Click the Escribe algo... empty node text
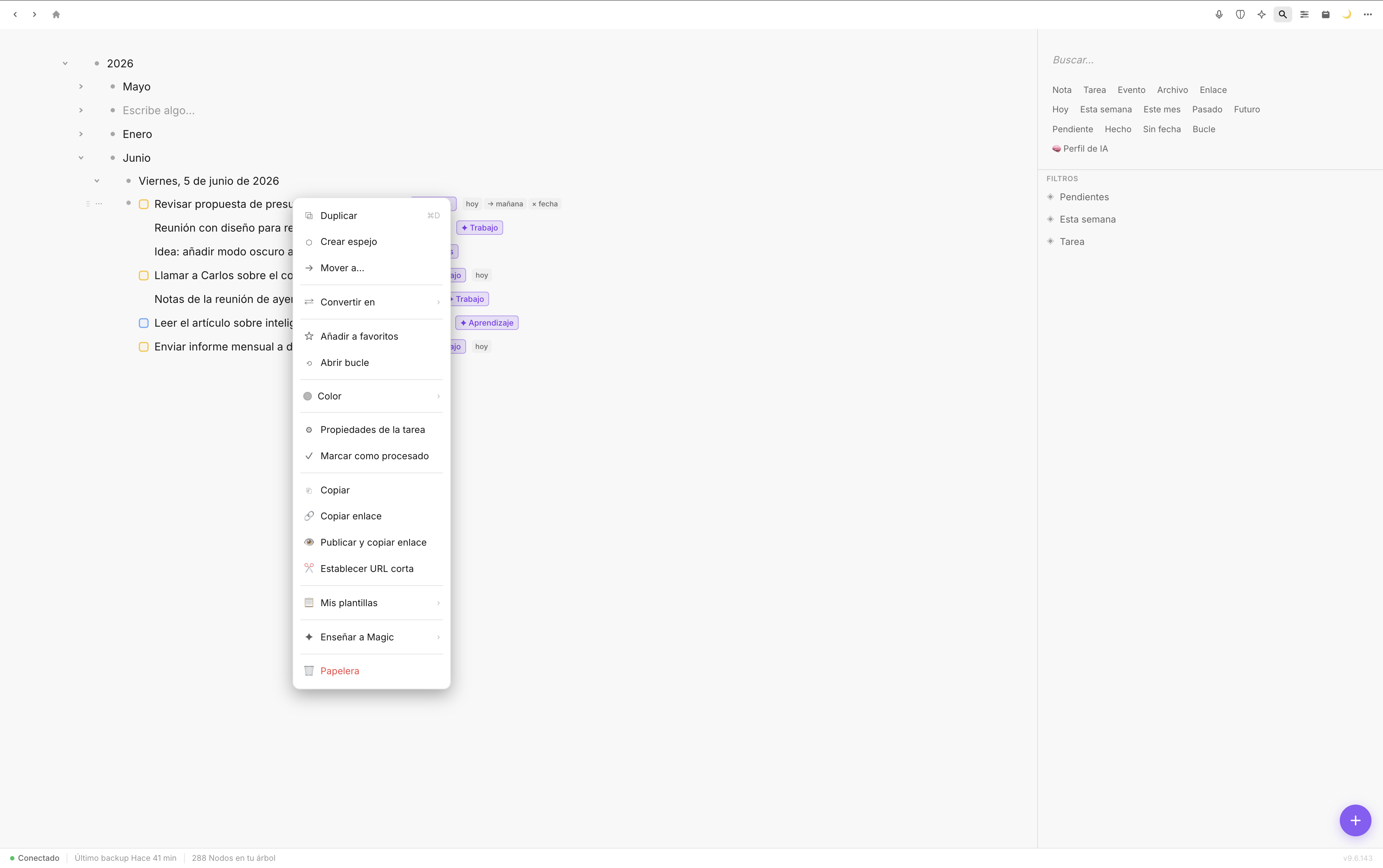This screenshot has height=868, width=1383. pos(158,110)
